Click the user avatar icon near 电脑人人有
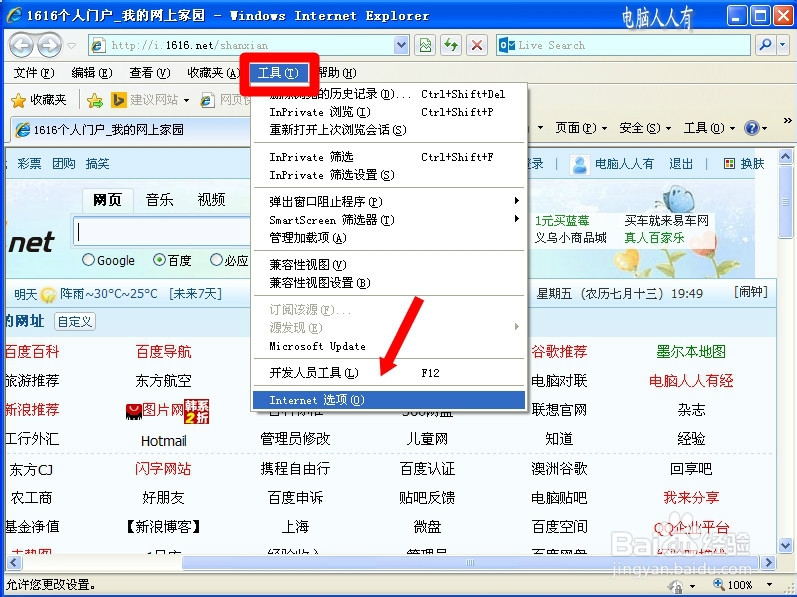 pyautogui.click(x=579, y=164)
